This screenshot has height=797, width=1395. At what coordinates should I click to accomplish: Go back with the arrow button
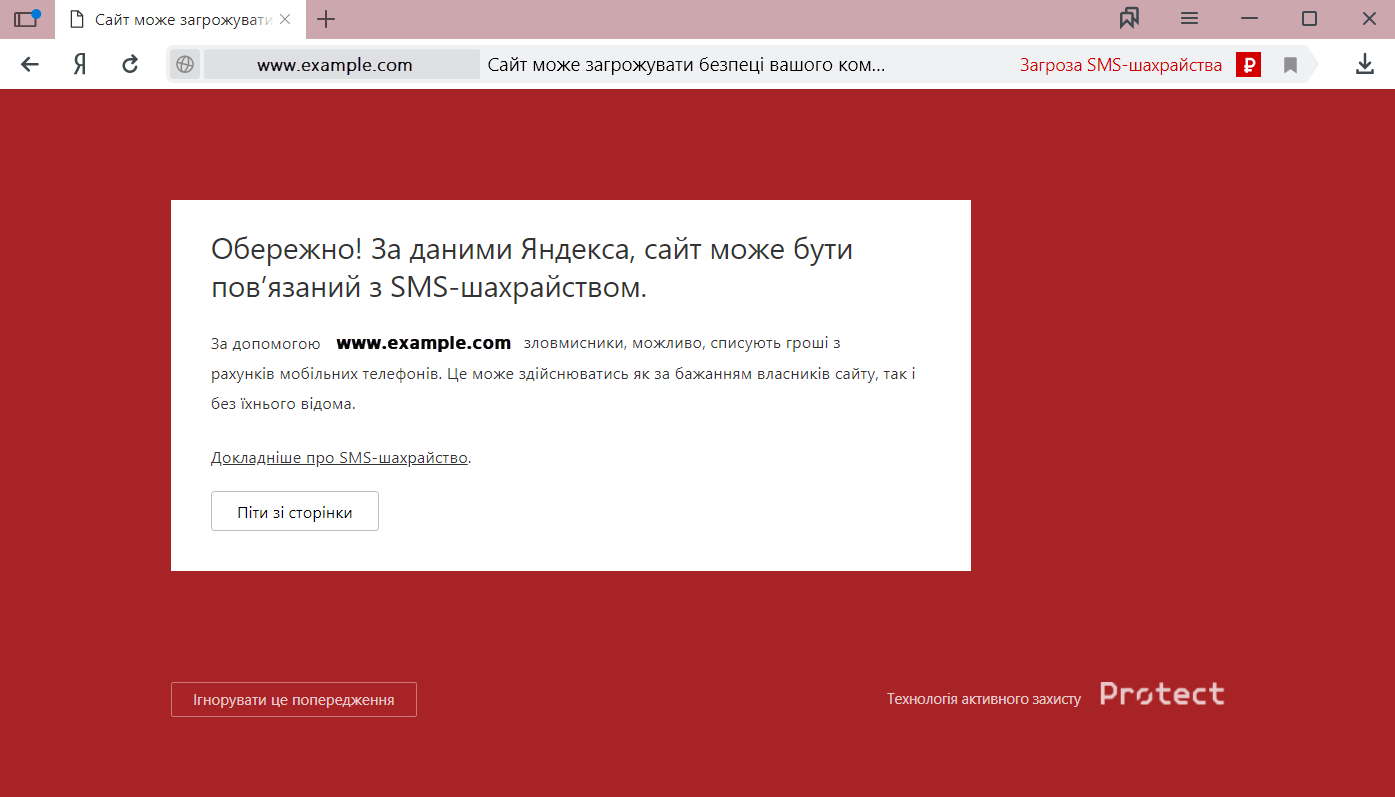coord(30,65)
